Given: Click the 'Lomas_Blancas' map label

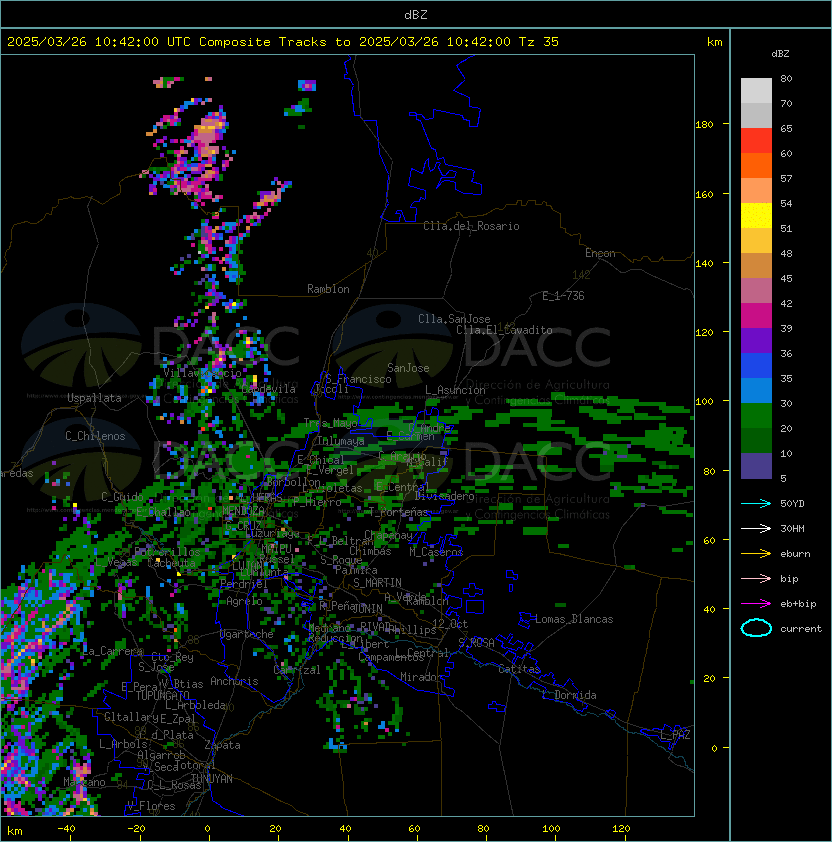Looking at the screenshot, I should click(x=574, y=619).
